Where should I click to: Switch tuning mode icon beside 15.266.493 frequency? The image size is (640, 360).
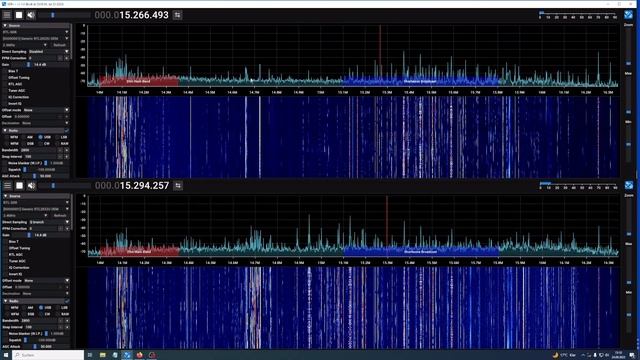(178, 15)
